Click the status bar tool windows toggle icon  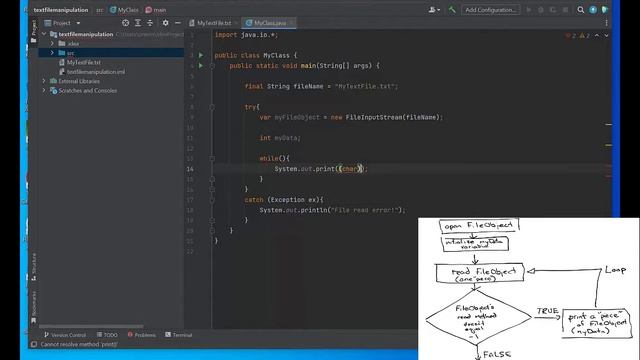(34, 344)
